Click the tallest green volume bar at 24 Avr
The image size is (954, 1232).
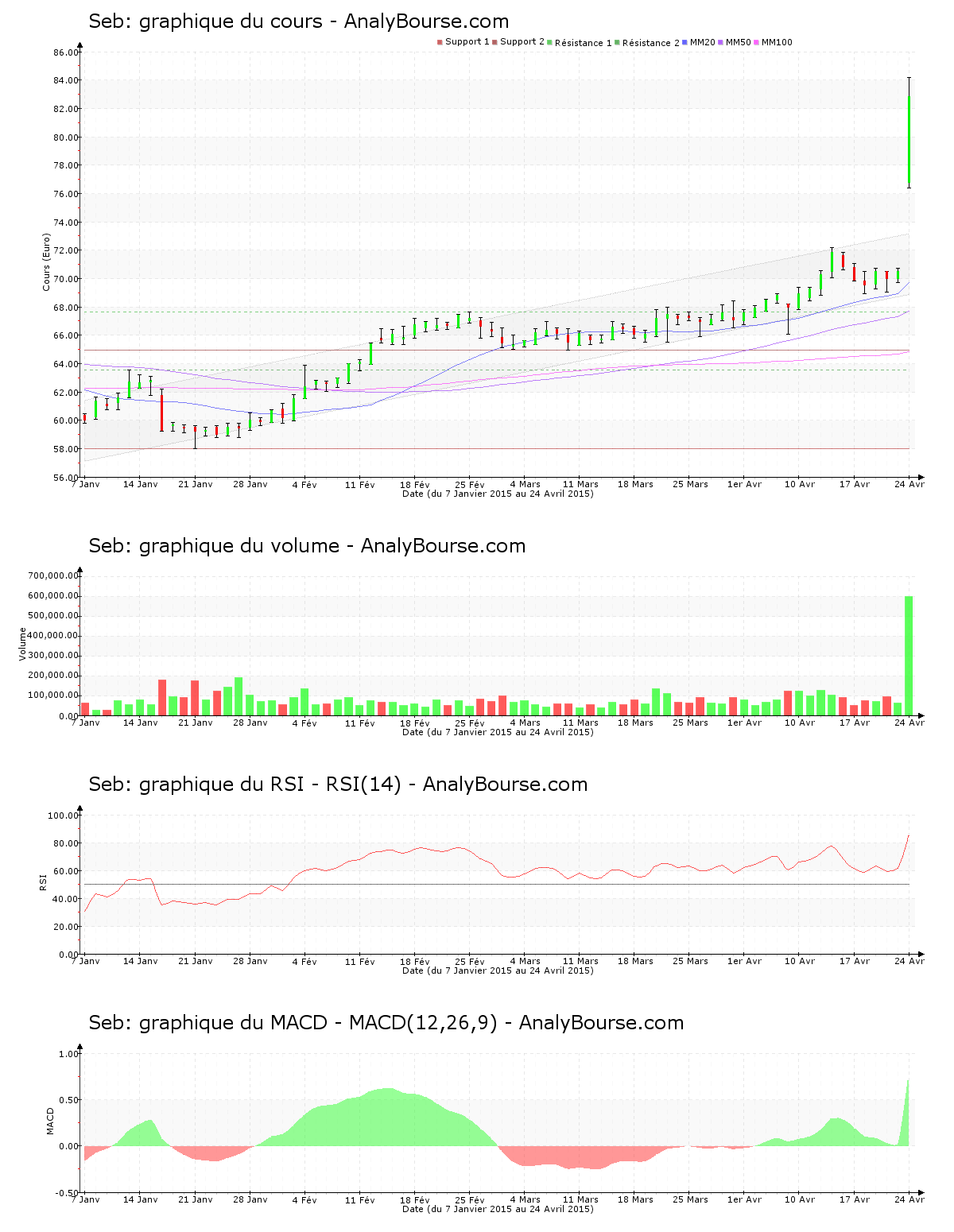coord(909,656)
